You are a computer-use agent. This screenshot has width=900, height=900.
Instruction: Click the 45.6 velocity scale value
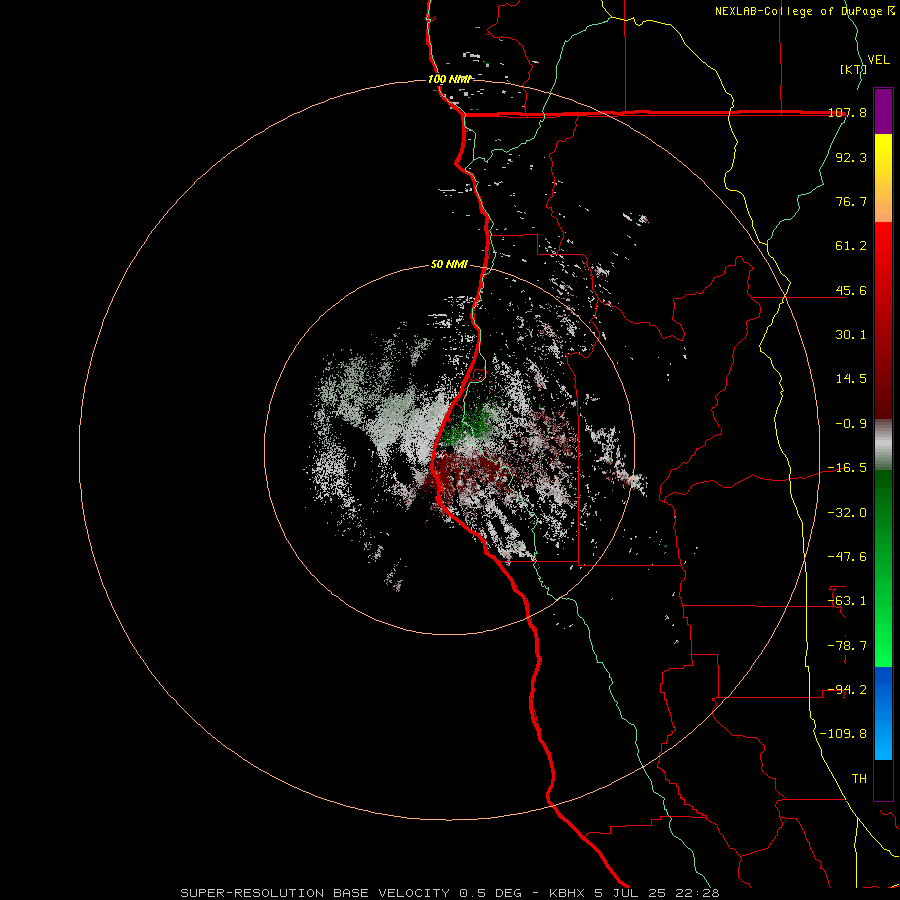pos(851,290)
